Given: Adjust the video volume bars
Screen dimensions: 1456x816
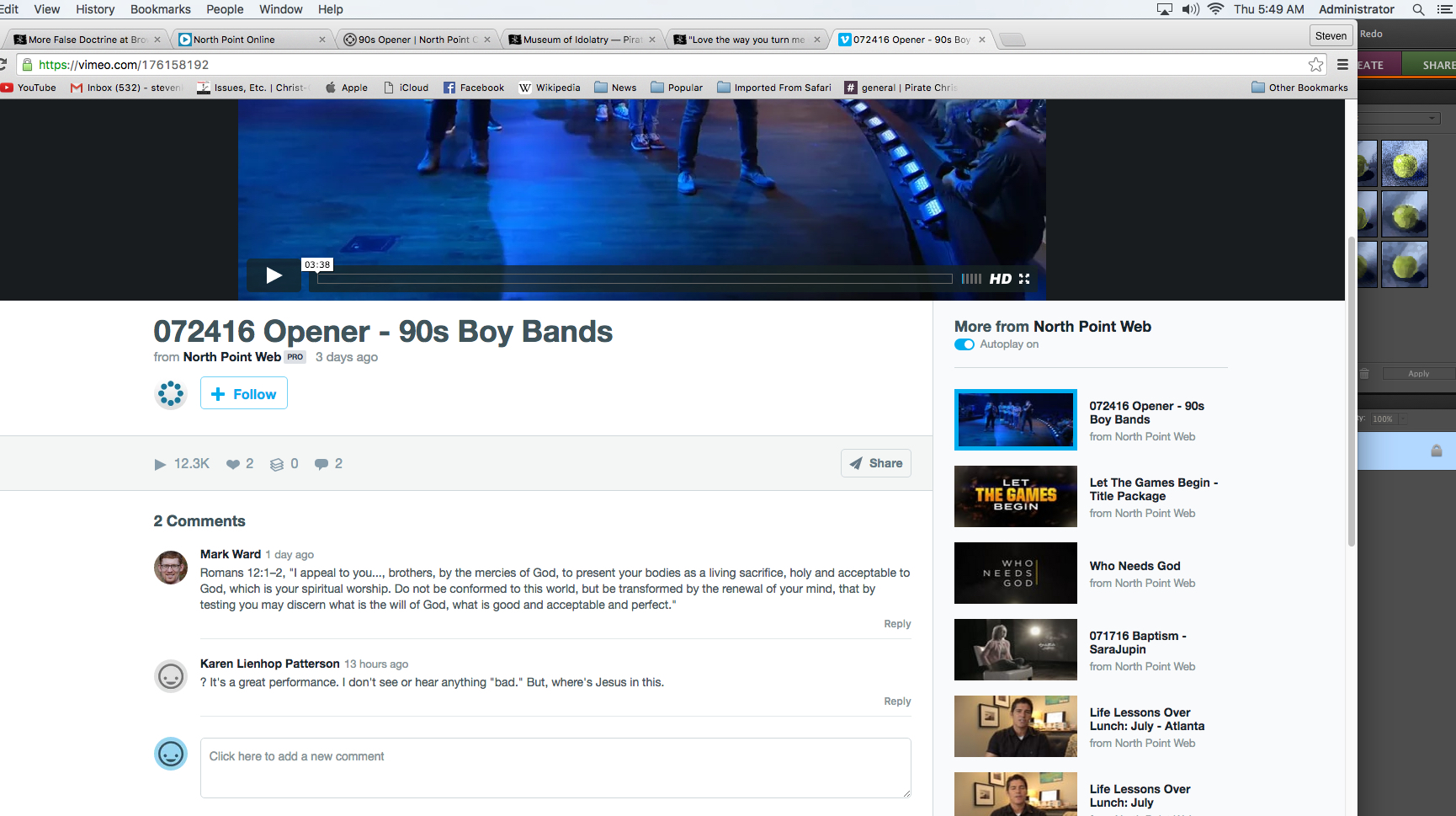Looking at the screenshot, I should coord(971,279).
